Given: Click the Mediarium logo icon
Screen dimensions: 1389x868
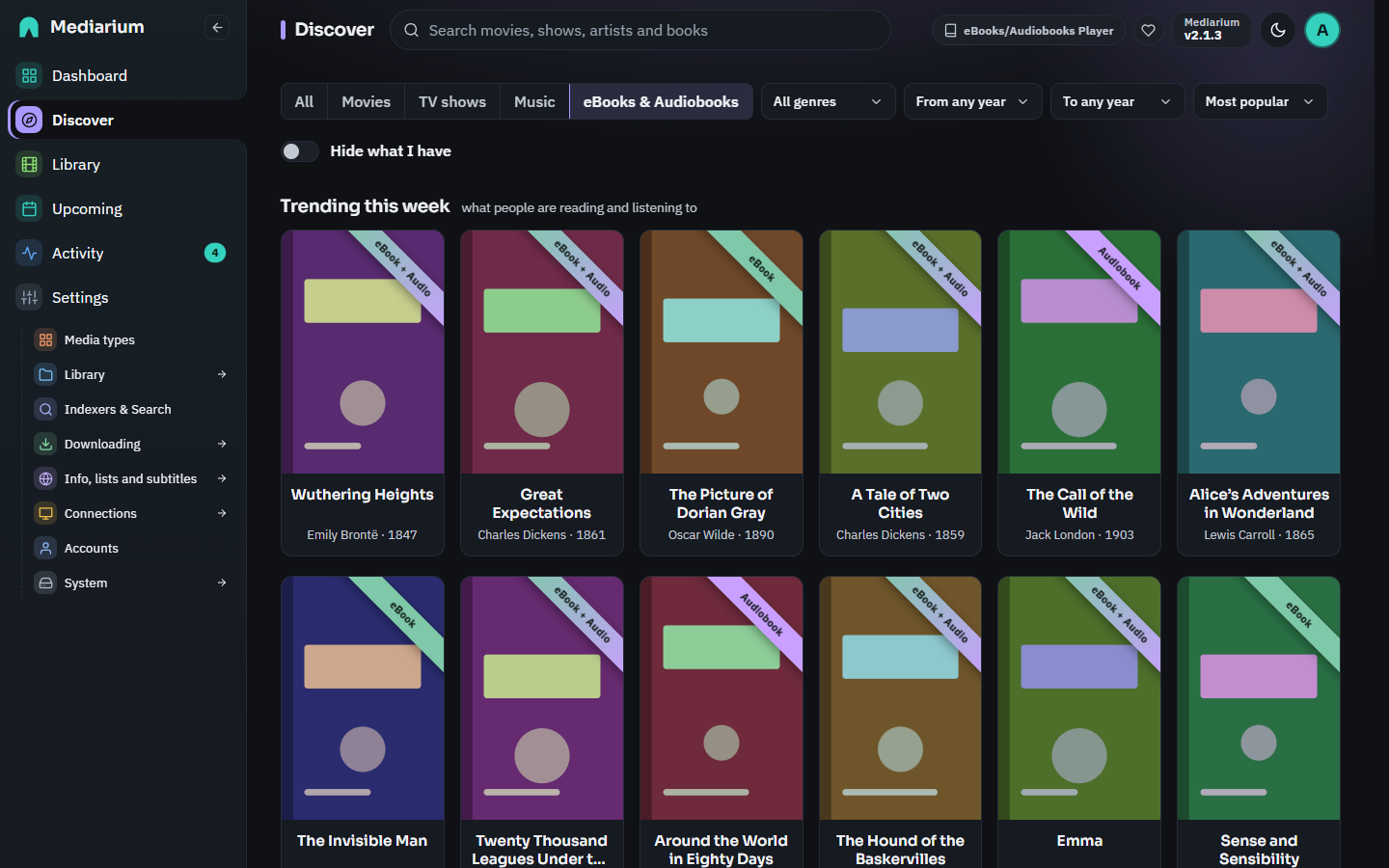Looking at the screenshot, I should 29,27.
